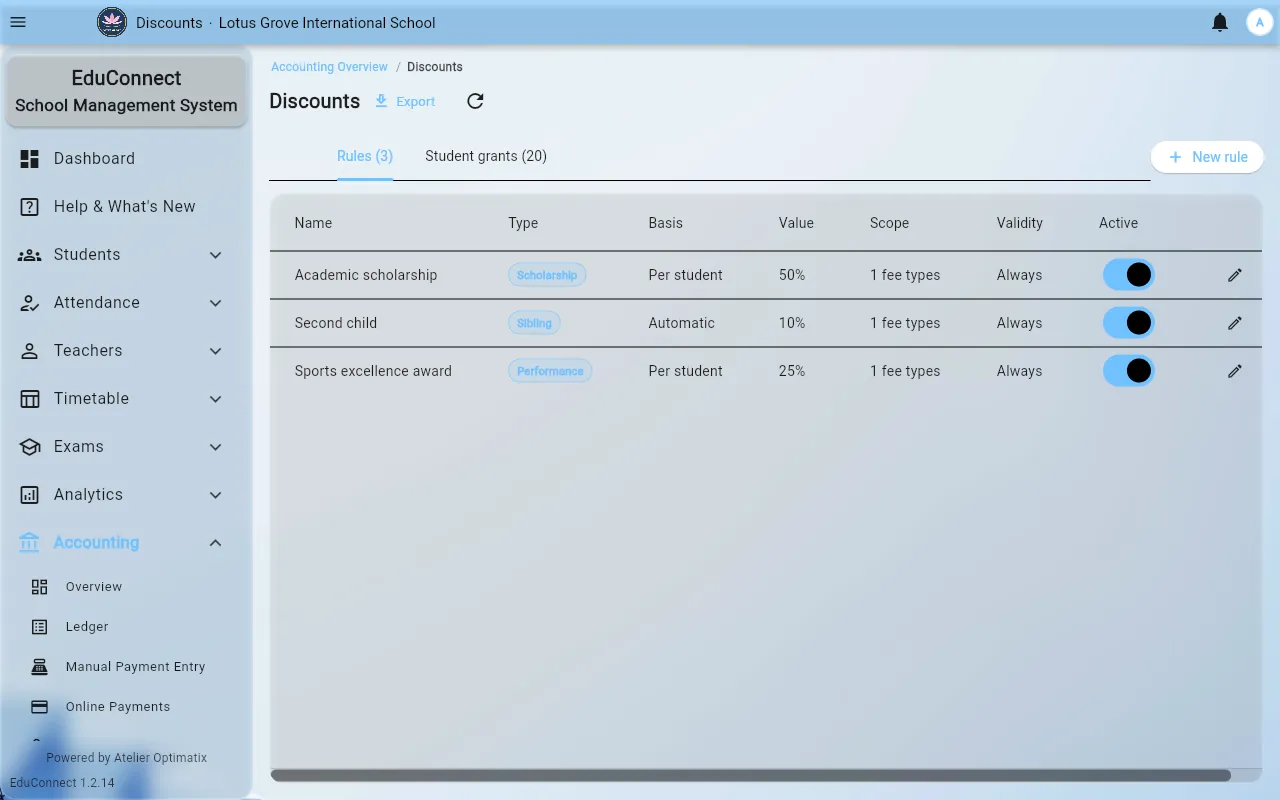This screenshot has height=800, width=1280.
Task: Click the Dashboard grid icon
Action: [x=30, y=158]
